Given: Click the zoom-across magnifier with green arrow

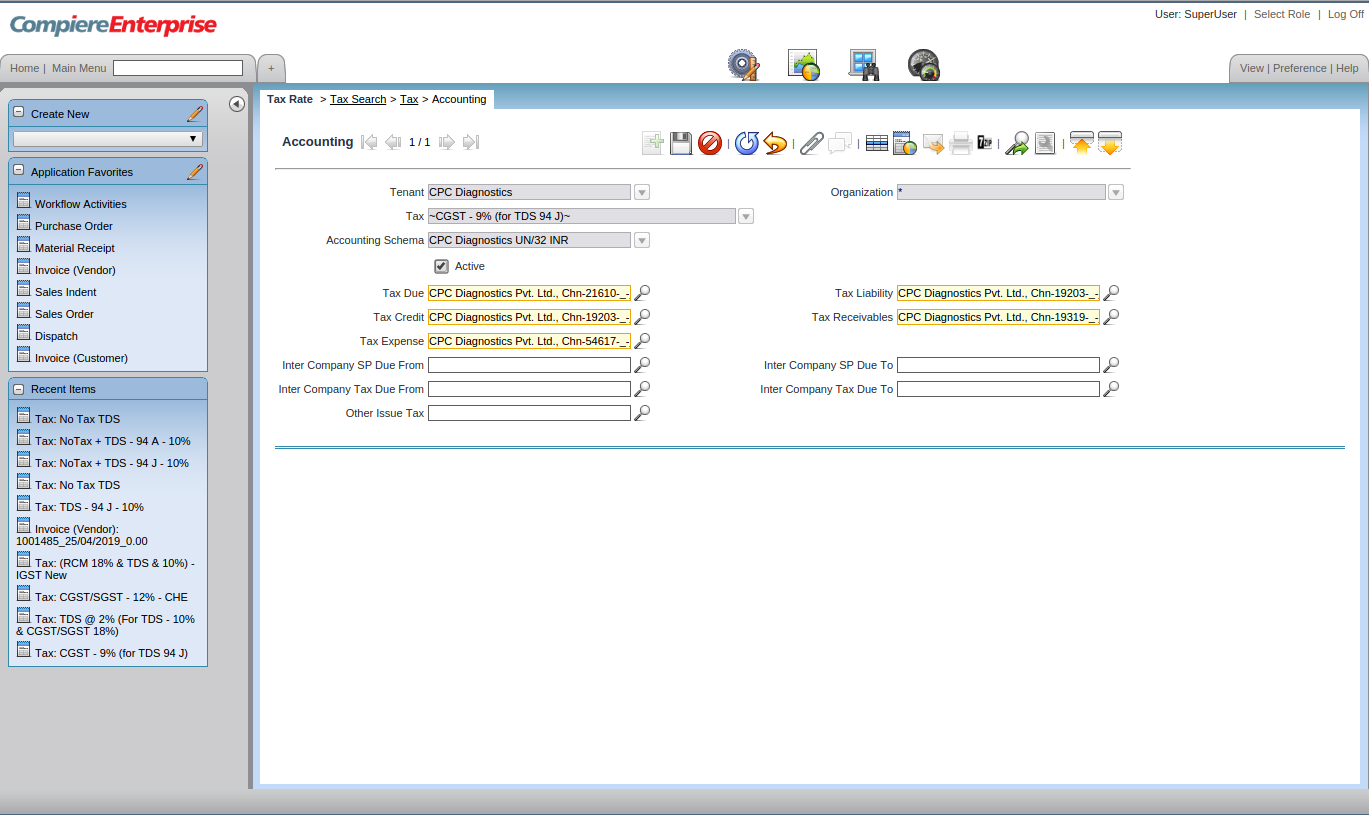Looking at the screenshot, I should [x=1017, y=143].
